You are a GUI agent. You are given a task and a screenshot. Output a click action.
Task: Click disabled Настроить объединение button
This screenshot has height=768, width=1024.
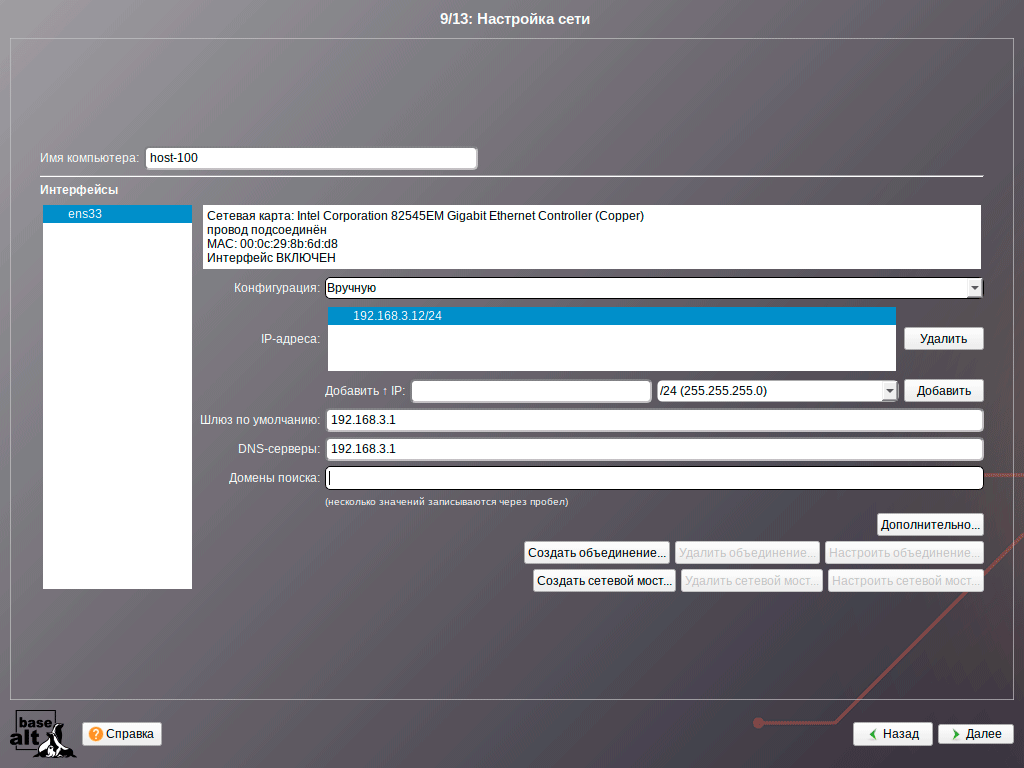(x=904, y=552)
